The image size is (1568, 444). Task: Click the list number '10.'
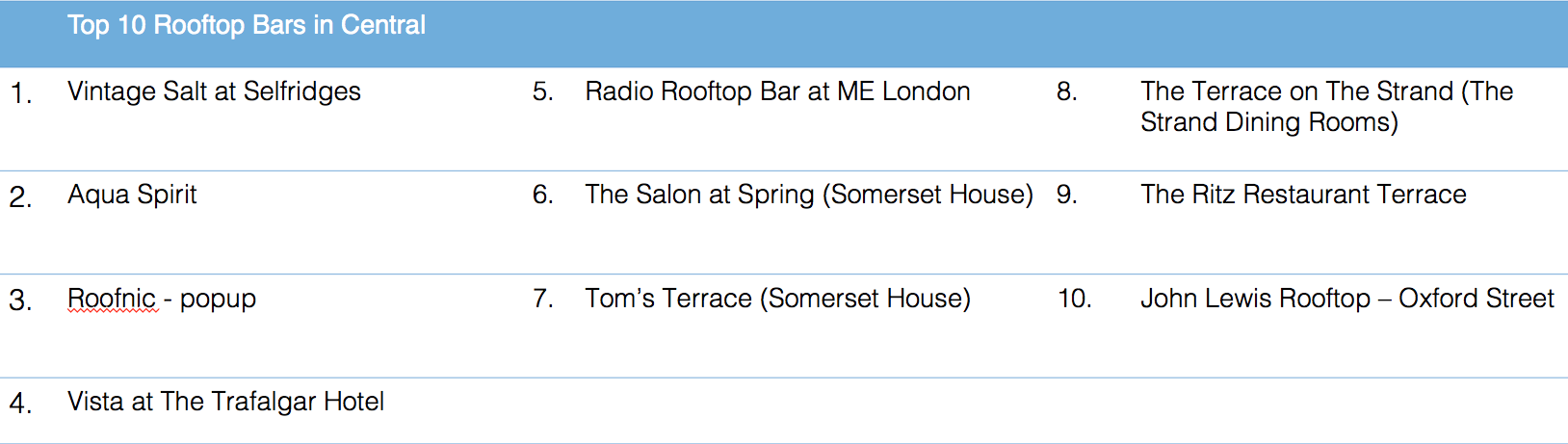[1074, 299]
